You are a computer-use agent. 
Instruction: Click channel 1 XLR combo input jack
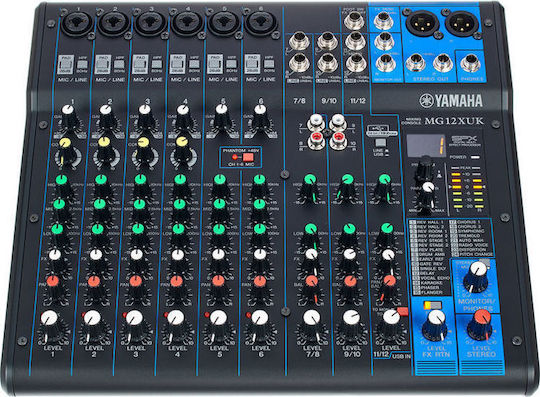[76, 23]
